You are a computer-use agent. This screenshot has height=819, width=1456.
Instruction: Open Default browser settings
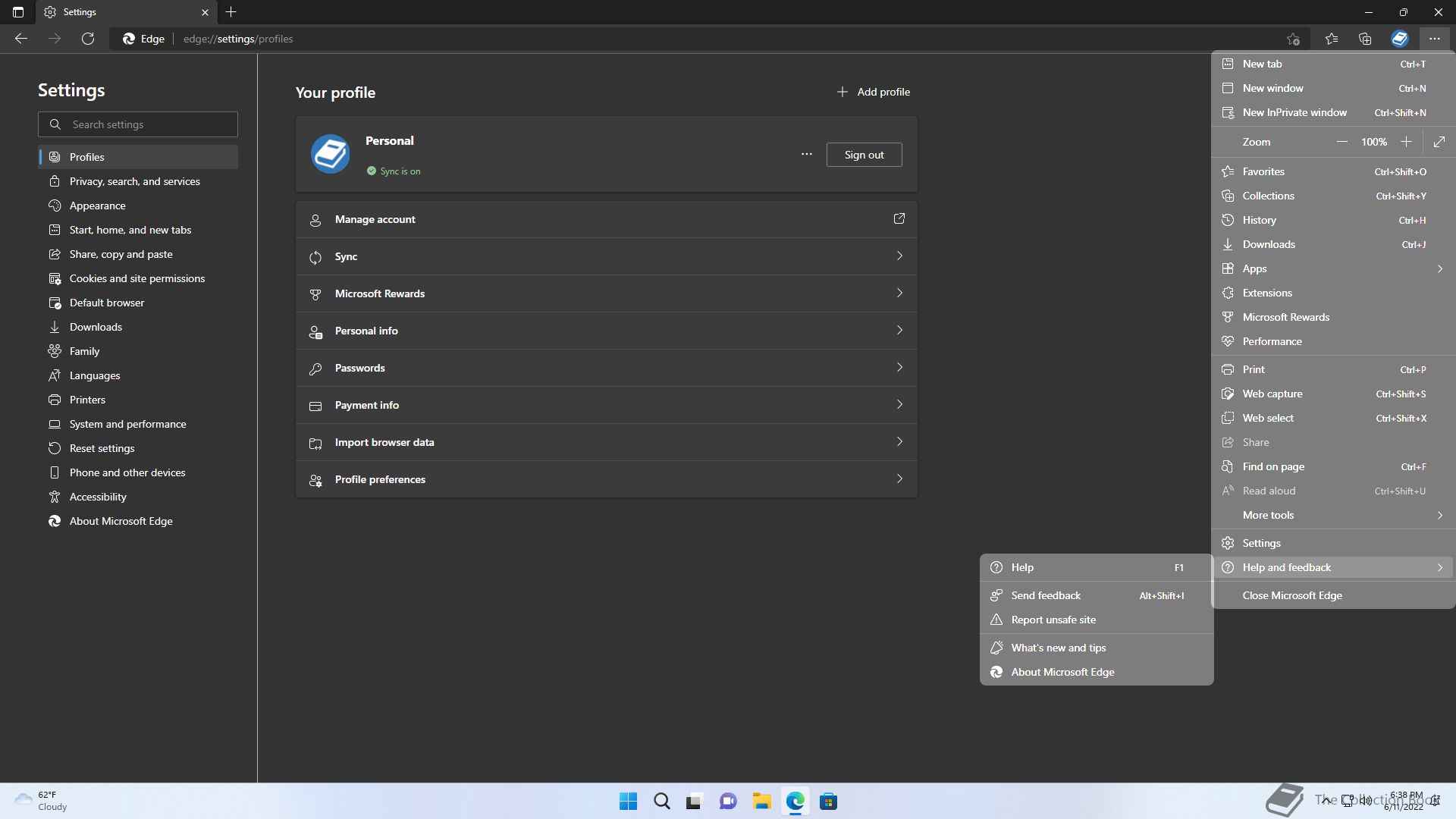click(138, 303)
